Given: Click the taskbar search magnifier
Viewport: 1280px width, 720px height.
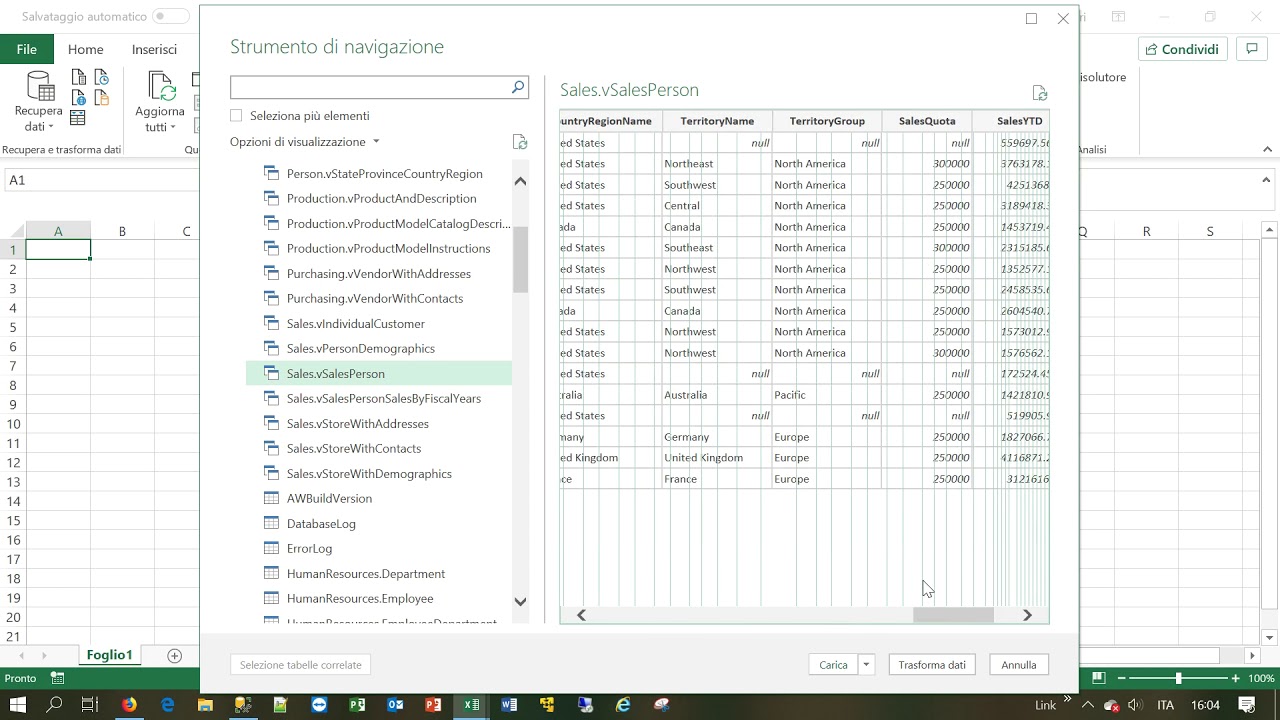Looking at the screenshot, I should click(x=54, y=705).
